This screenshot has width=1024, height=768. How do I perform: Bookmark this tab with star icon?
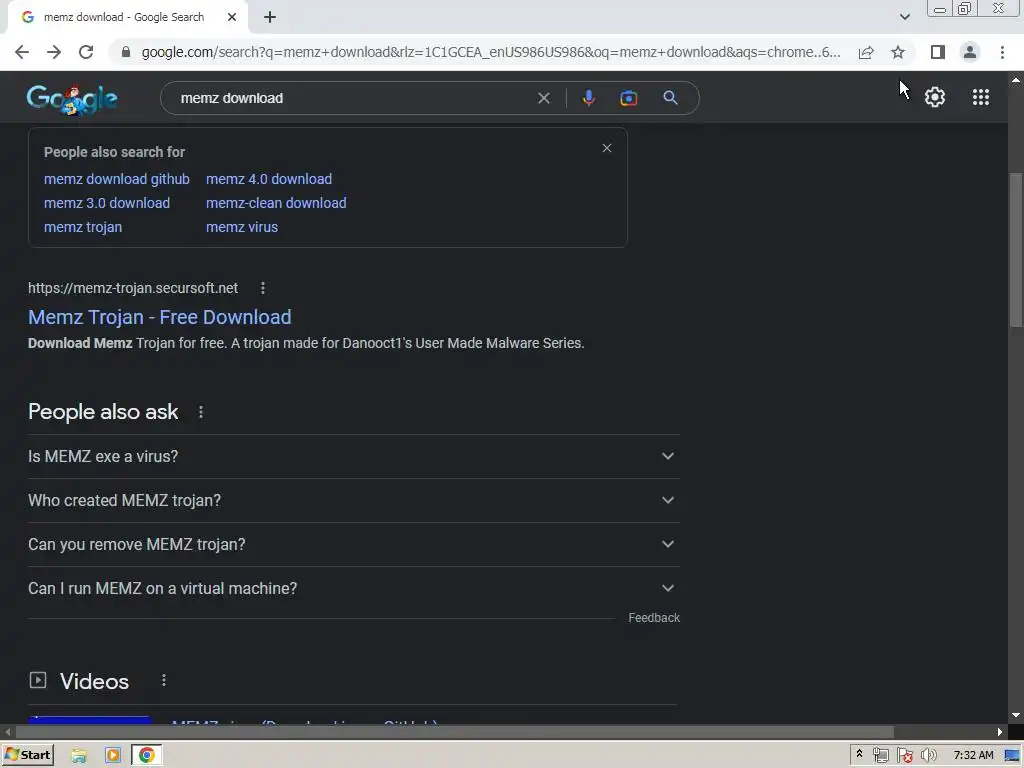tap(898, 52)
